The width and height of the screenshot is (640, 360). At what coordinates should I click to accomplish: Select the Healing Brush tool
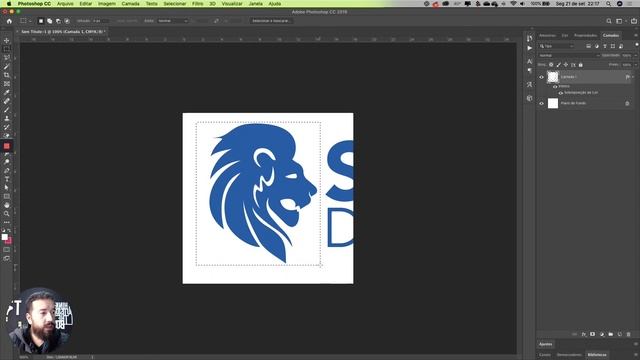(7, 101)
